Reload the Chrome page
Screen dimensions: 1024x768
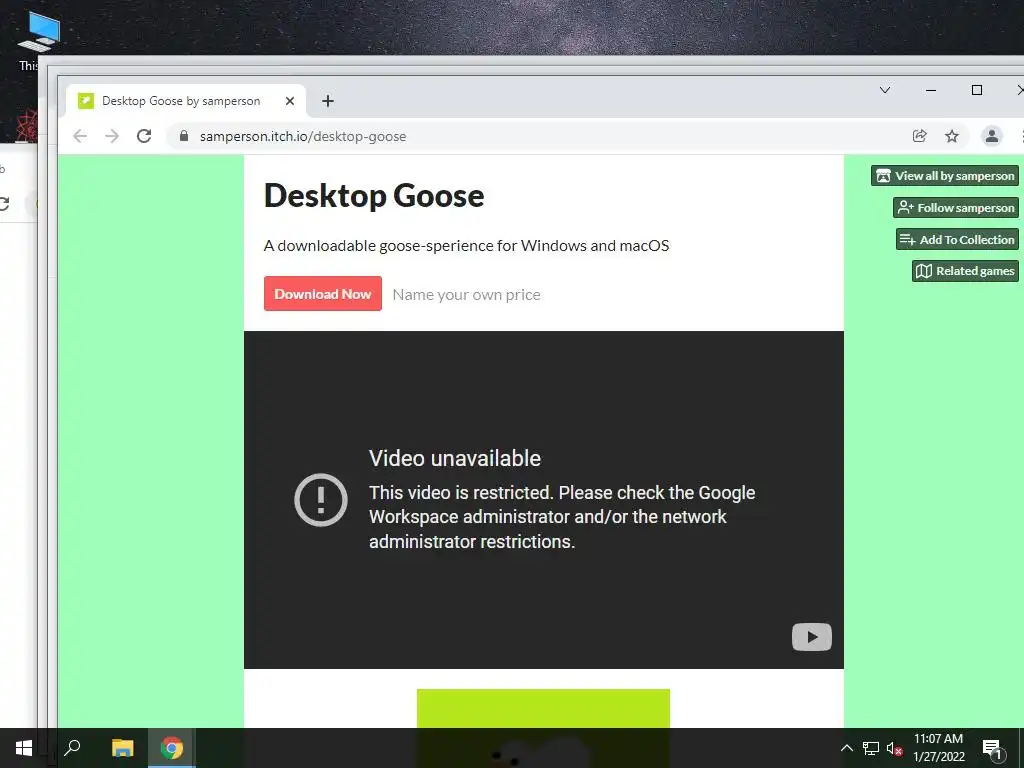click(x=144, y=136)
